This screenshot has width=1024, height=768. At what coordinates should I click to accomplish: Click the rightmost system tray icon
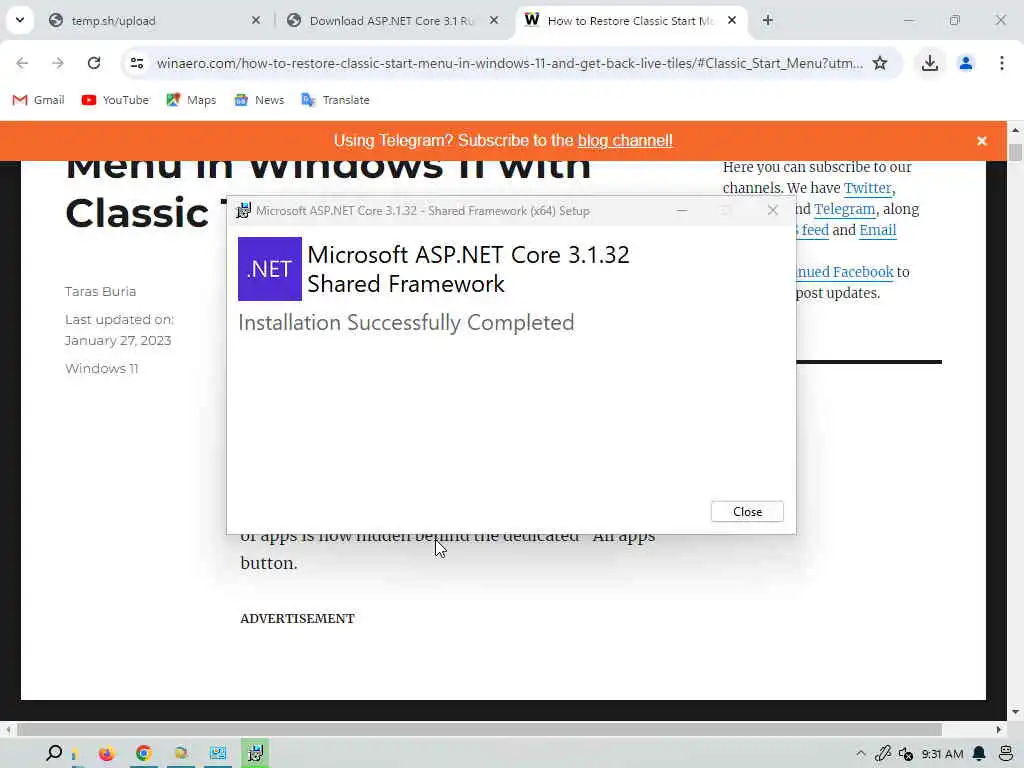(1006, 754)
